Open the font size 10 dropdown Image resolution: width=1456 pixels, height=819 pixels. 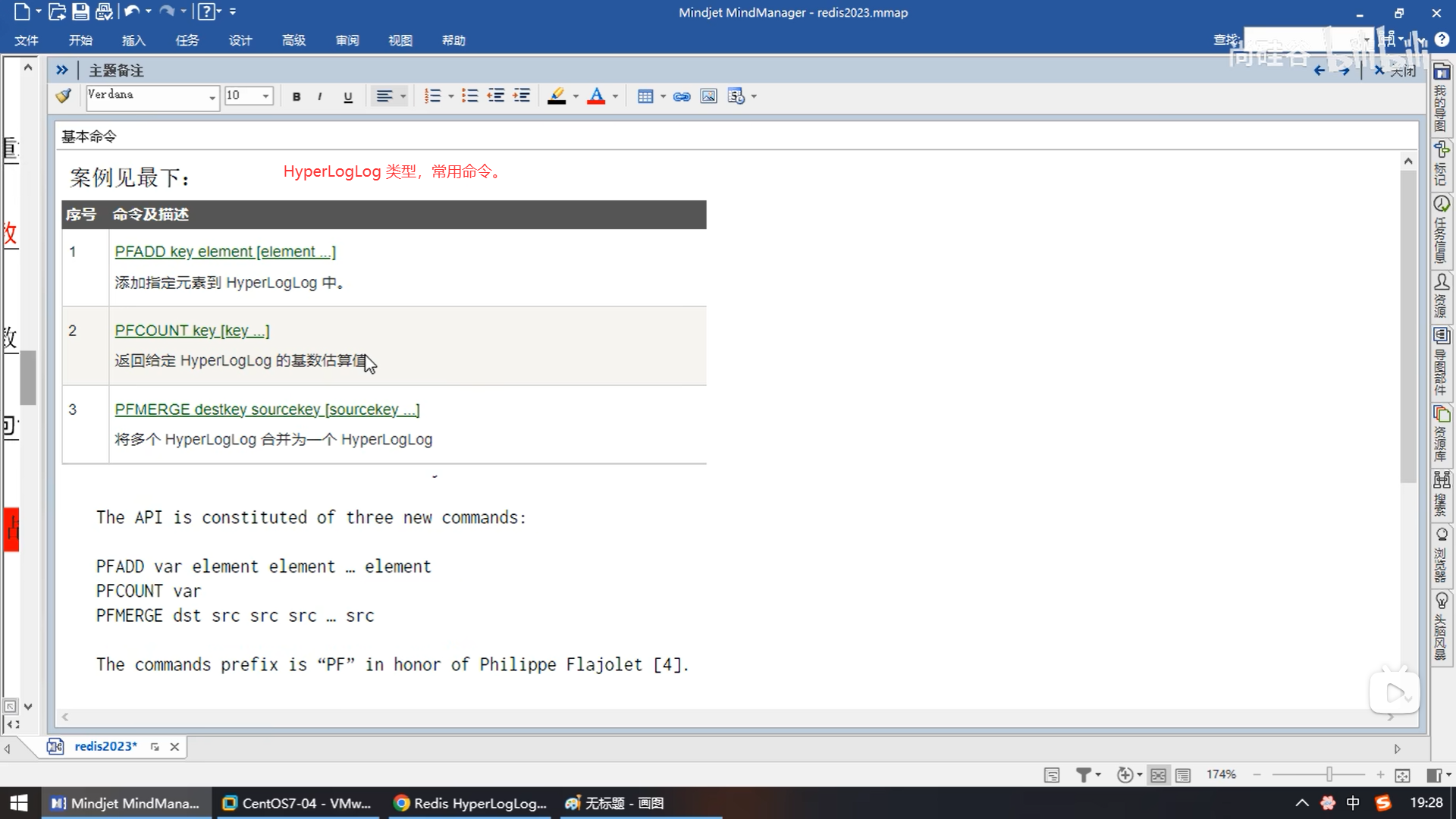[265, 96]
